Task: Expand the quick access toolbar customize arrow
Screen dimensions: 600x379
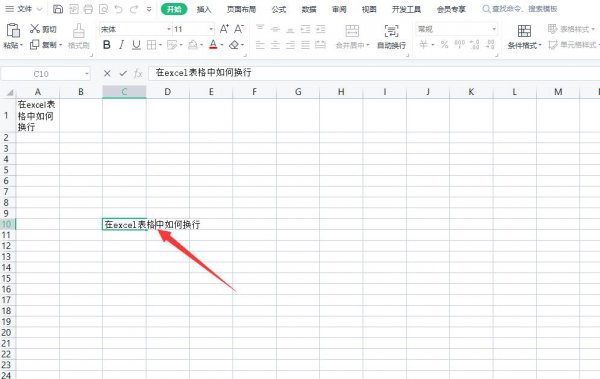Action: pos(149,9)
